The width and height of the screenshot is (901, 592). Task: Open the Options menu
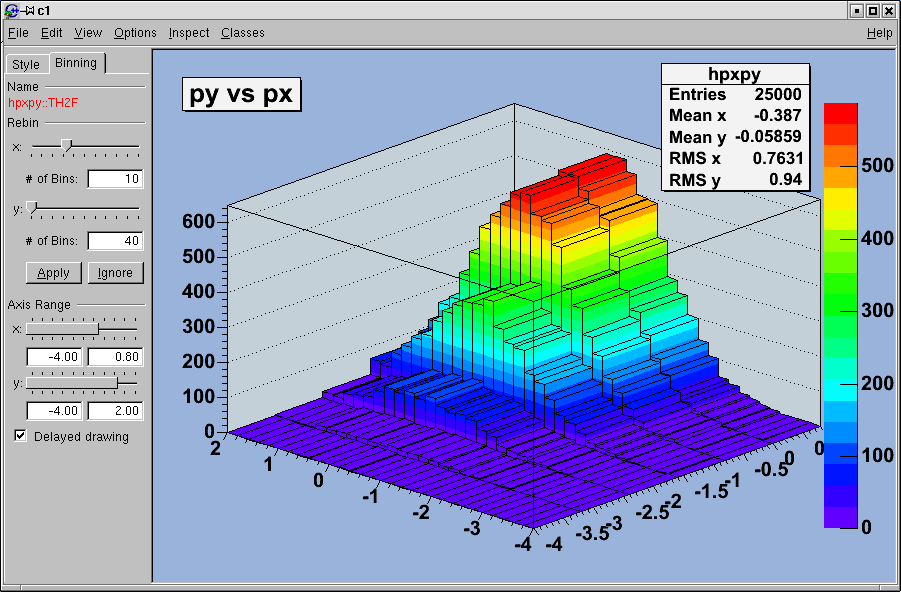[x=135, y=33]
